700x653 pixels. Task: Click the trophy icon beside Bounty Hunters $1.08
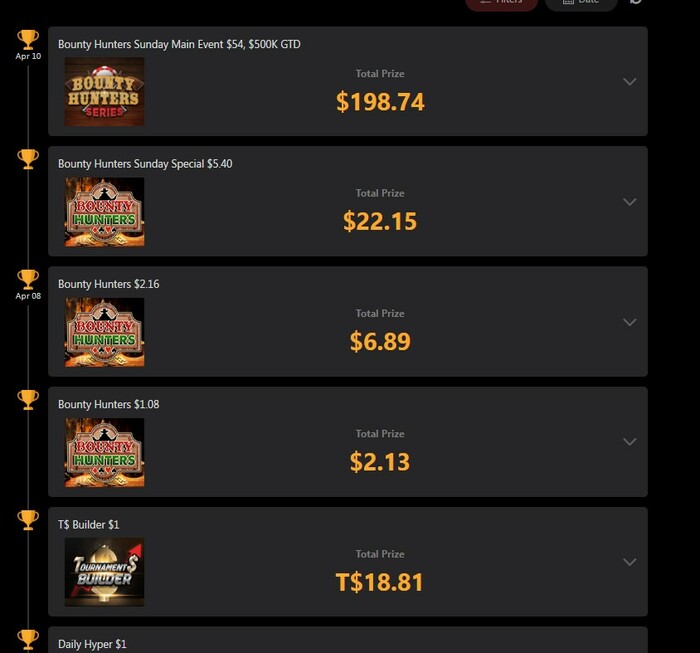pos(28,399)
